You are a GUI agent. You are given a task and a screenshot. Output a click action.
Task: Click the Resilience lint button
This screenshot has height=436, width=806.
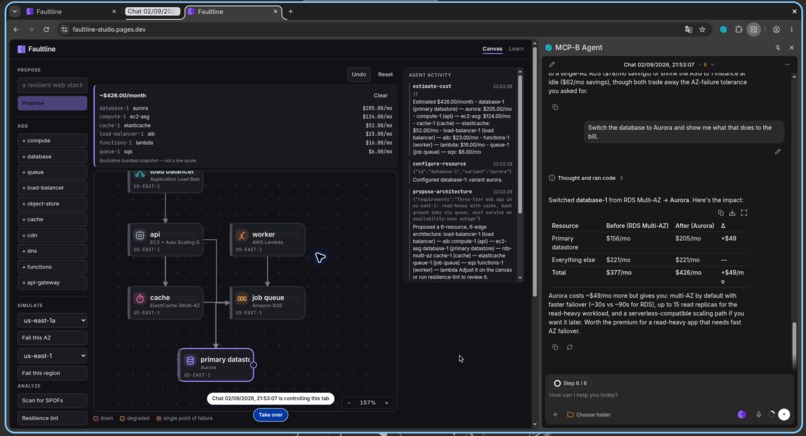pyautogui.click(x=52, y=418)
